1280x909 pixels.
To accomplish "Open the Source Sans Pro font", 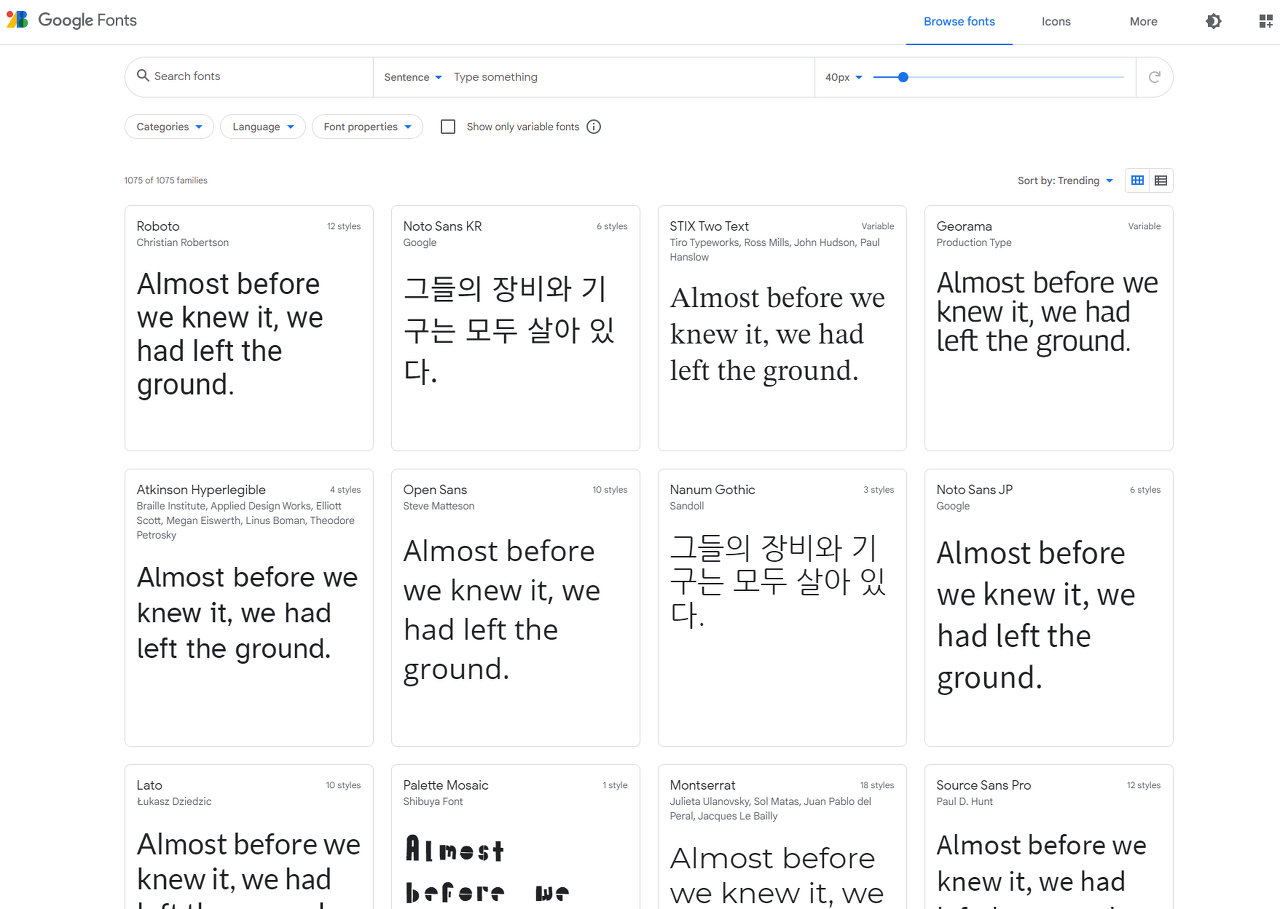I will pos(1049,837).
